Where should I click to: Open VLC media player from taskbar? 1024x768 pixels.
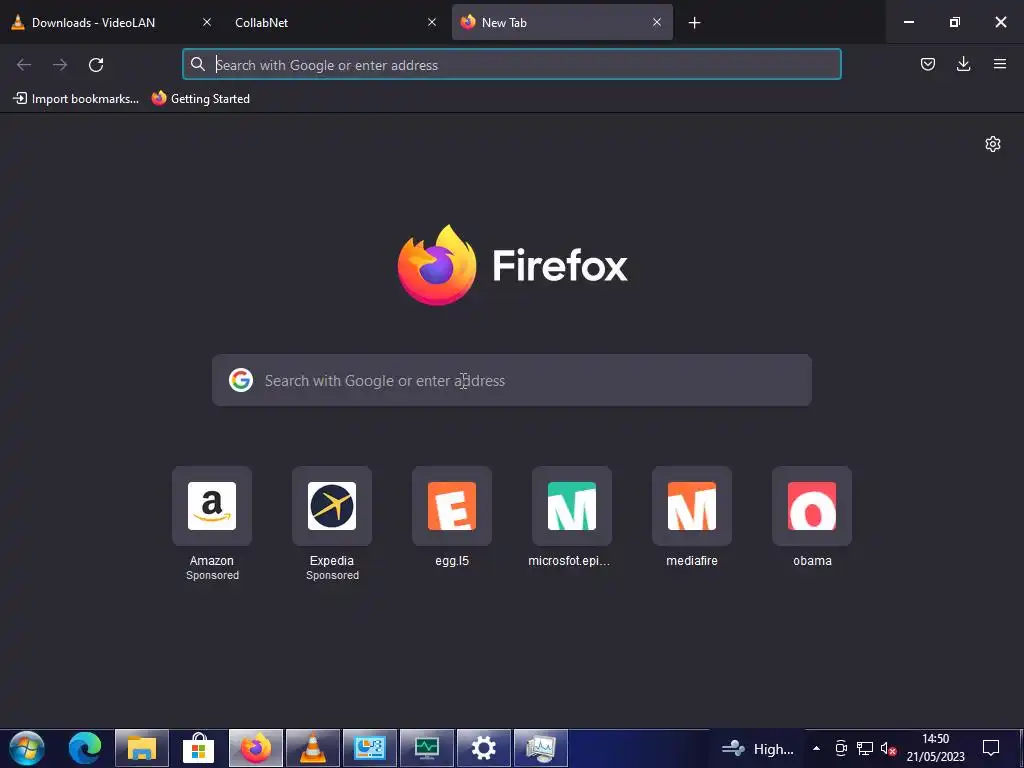pyautogui.click(x=313, y=748)
